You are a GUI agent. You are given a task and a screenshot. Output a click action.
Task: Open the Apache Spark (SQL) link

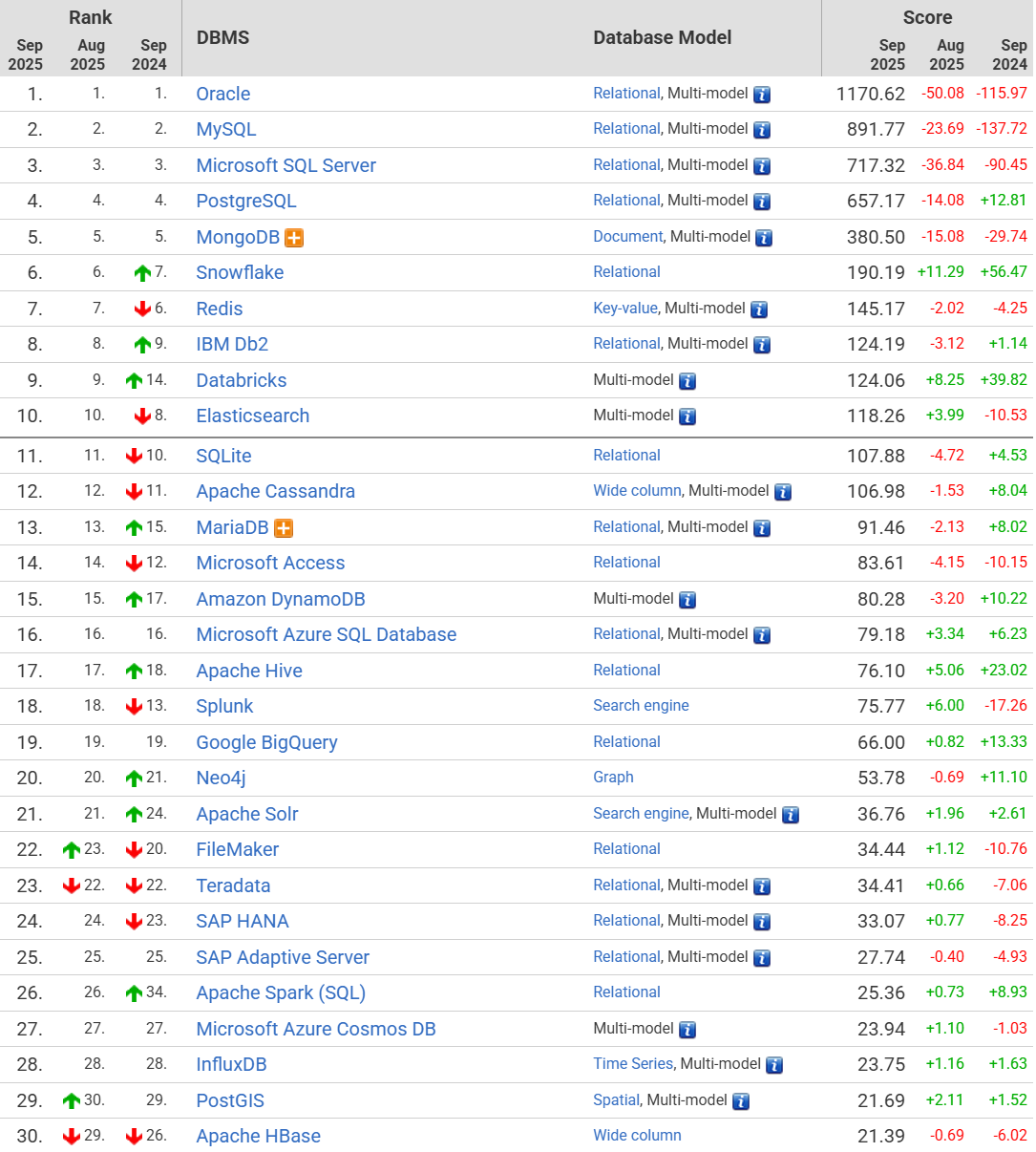281,992
